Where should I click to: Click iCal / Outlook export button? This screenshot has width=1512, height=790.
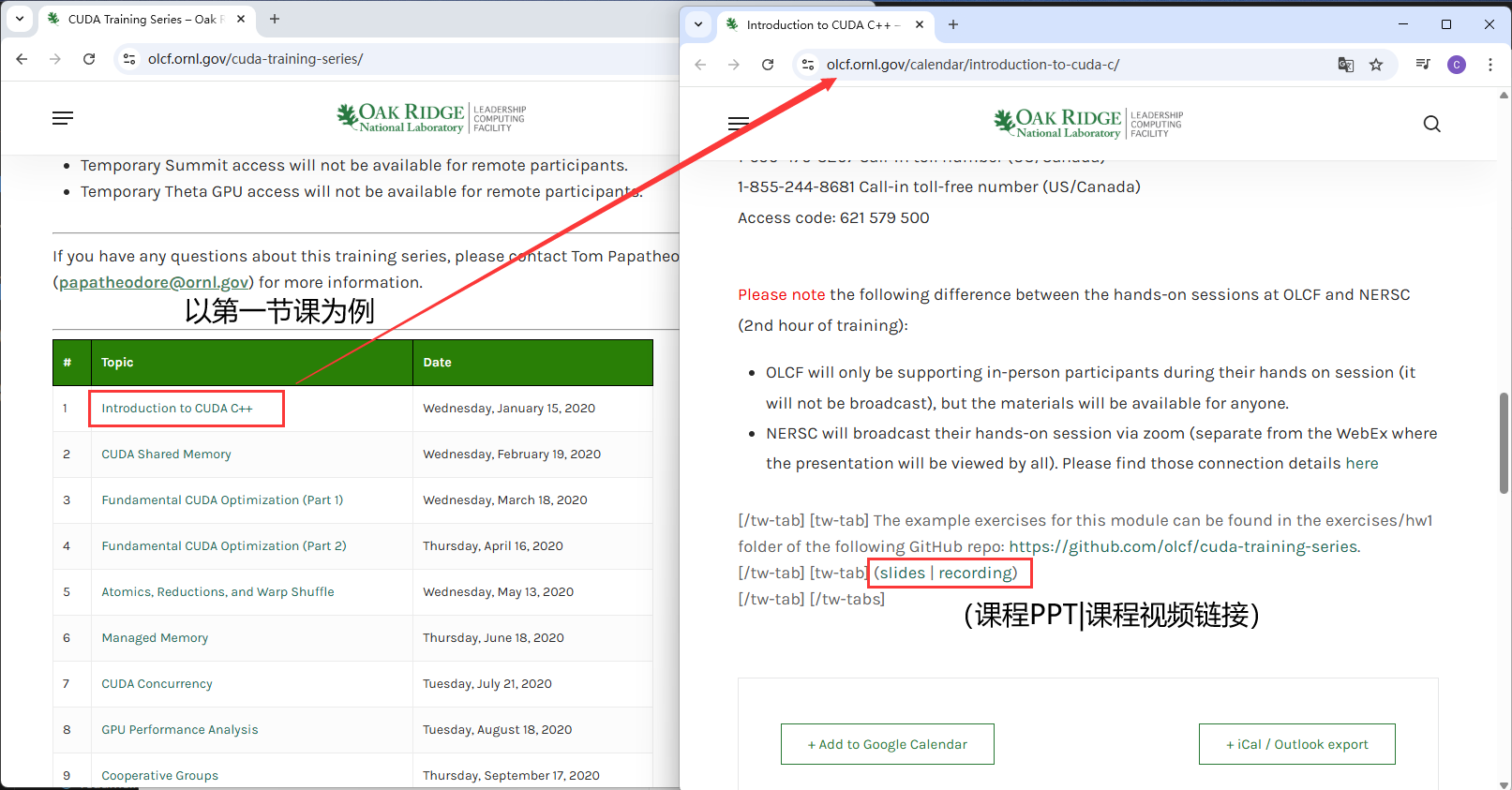coord(1297,744)
